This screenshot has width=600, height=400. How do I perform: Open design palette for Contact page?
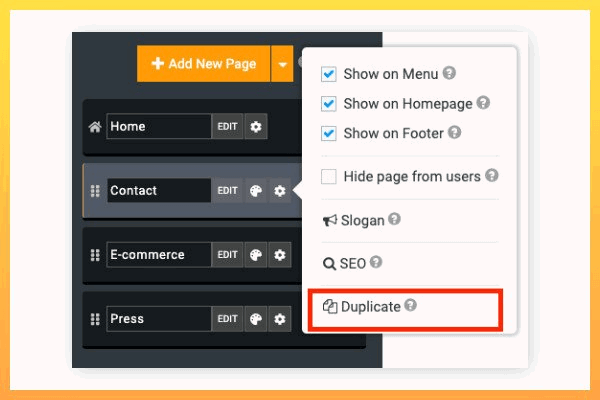tap(256, 190)
